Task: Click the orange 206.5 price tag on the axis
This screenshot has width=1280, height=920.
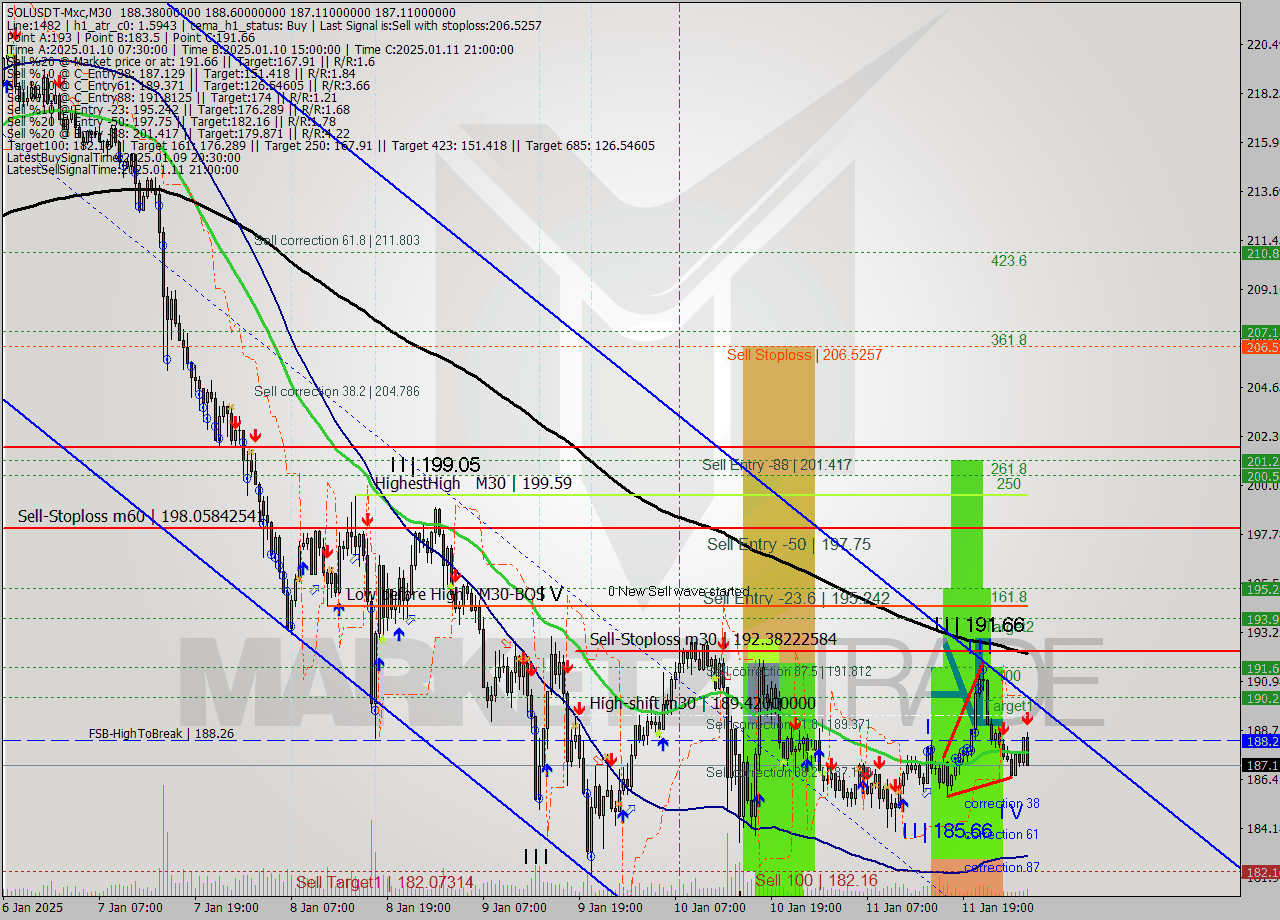Action: pyautogui.click(x=1261, y=347)
